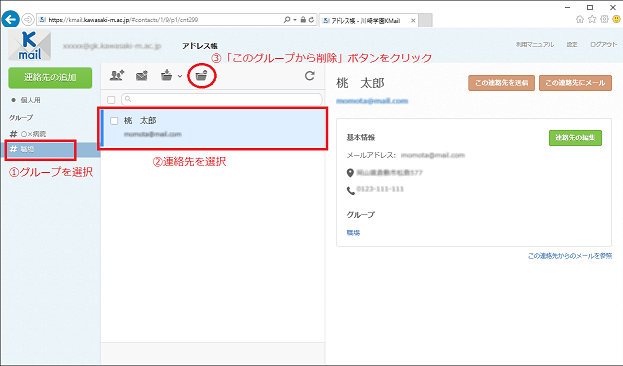Click the address bar reload icon
Viewport: 623px width, 366px height.
point(312,19)
